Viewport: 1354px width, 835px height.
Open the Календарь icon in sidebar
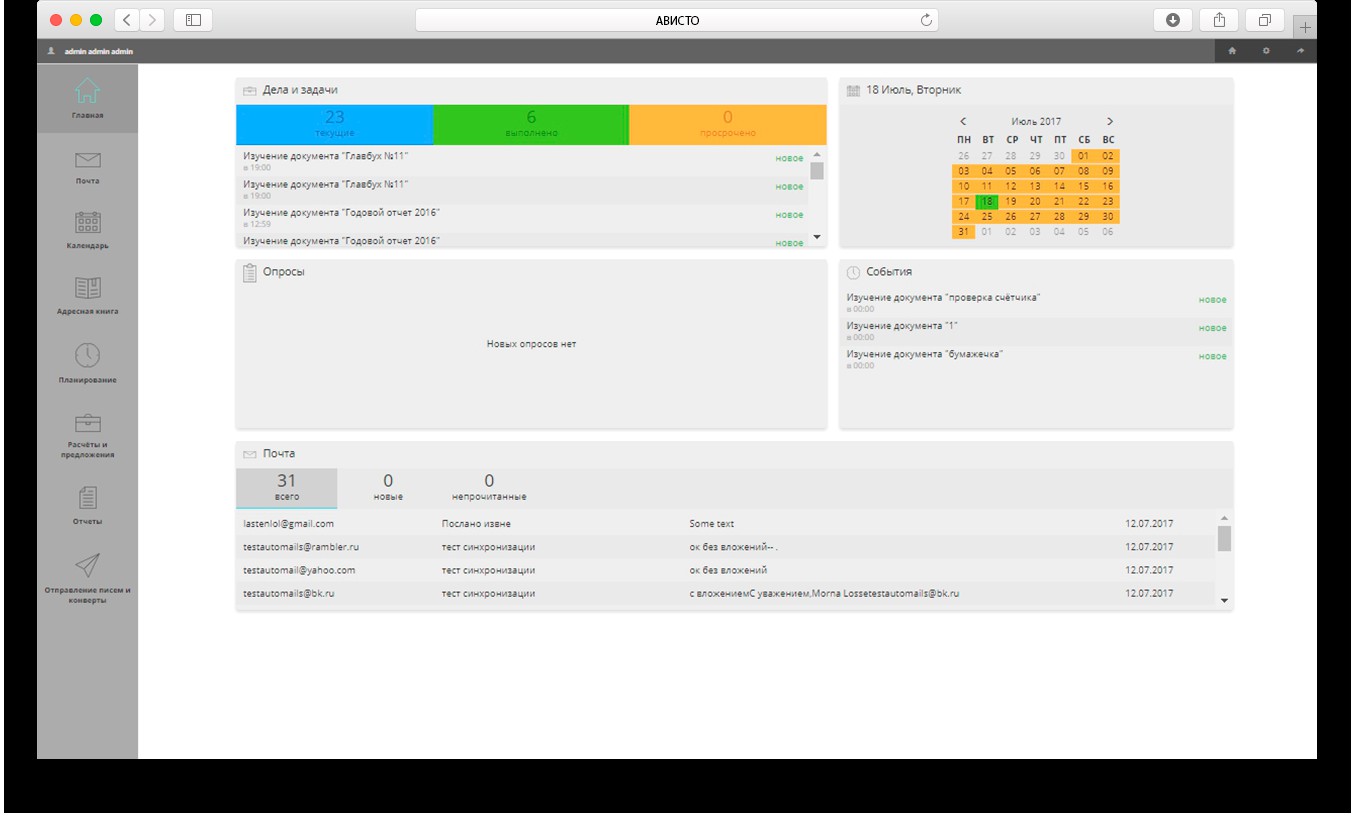tap(87, 222)
